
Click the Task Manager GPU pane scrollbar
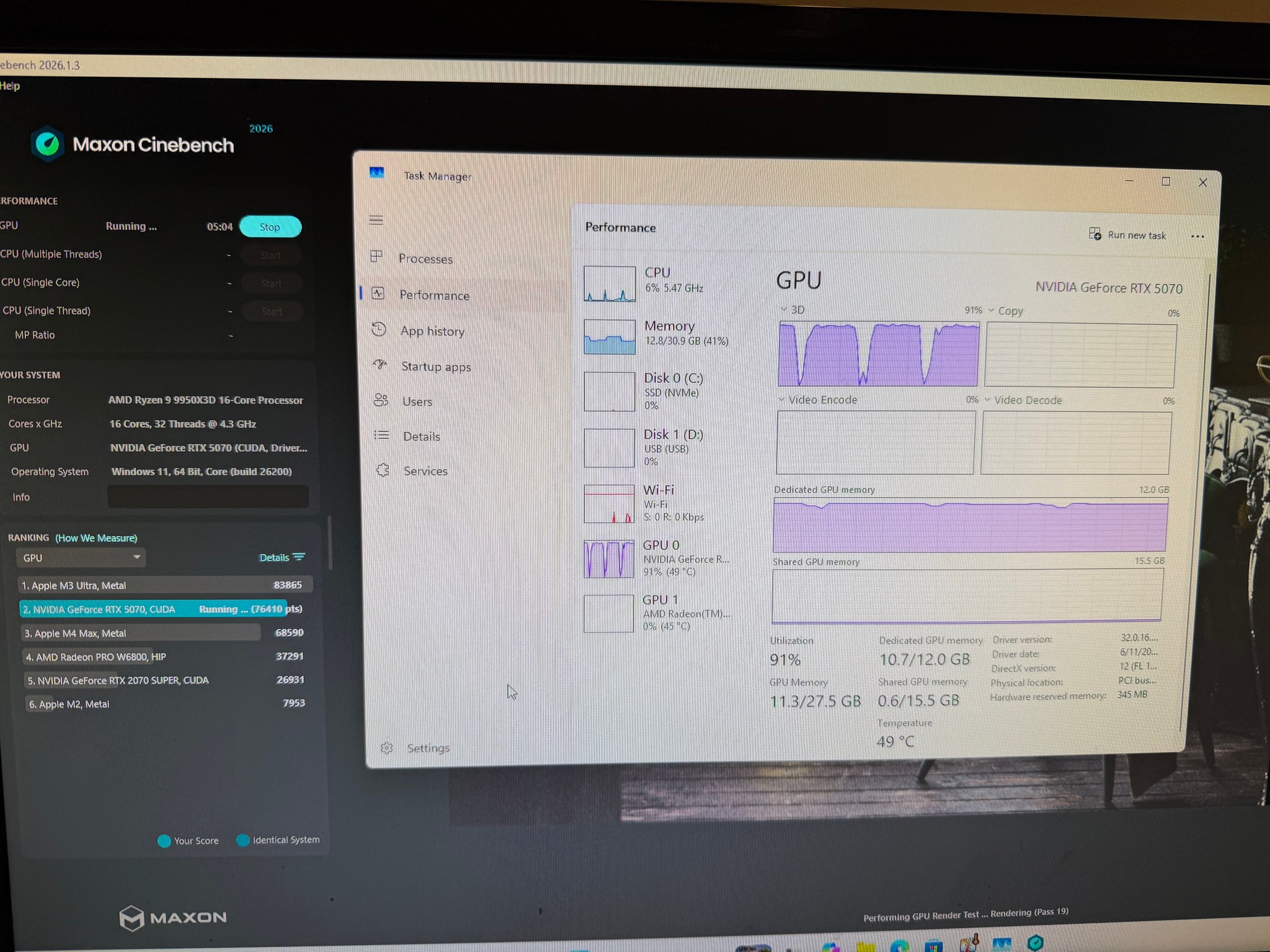pyautogui.click(x=1196, y=502)
